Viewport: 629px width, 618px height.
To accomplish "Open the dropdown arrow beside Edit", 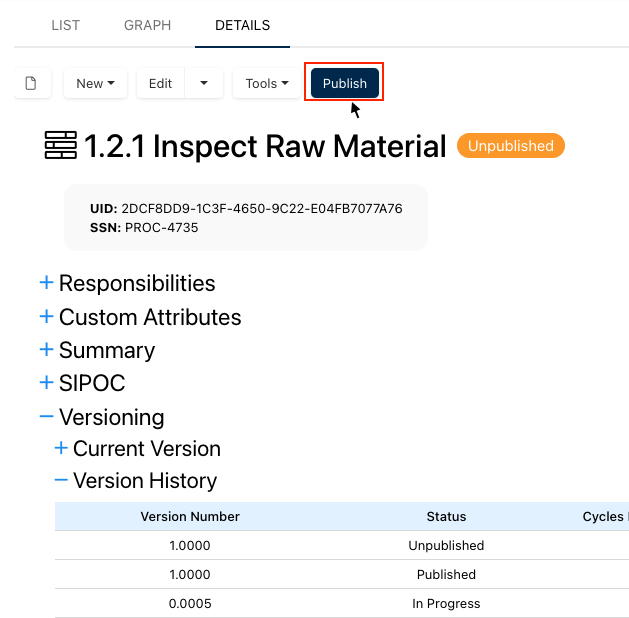I will (204, 84).
